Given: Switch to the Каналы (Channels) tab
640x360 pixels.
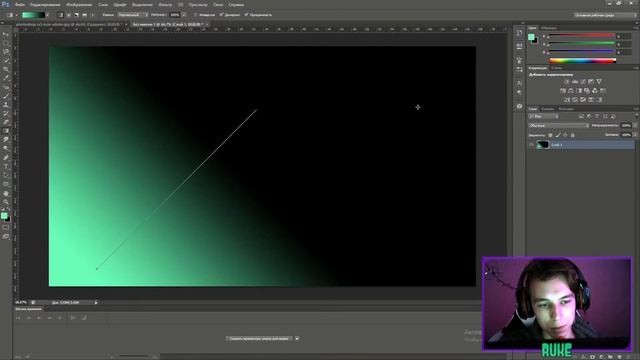Looking at the screenshot, I should click(547, 109).
